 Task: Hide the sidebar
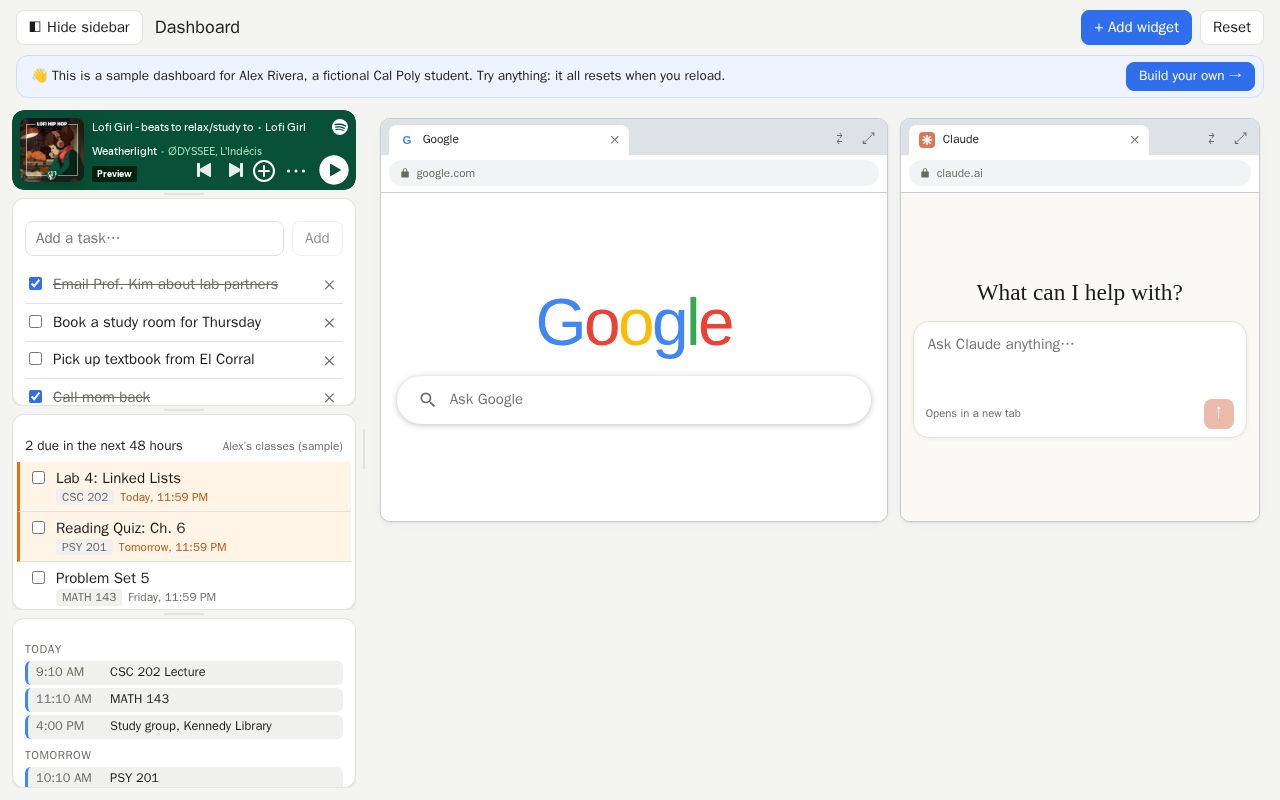click(79, 27)
